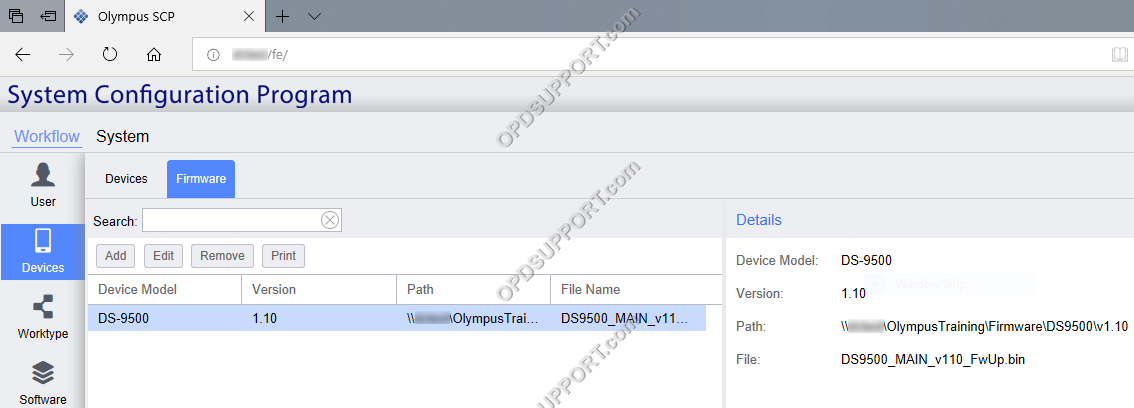Open the tab list chevron
1134x408 pixels.
coord(314,16)
